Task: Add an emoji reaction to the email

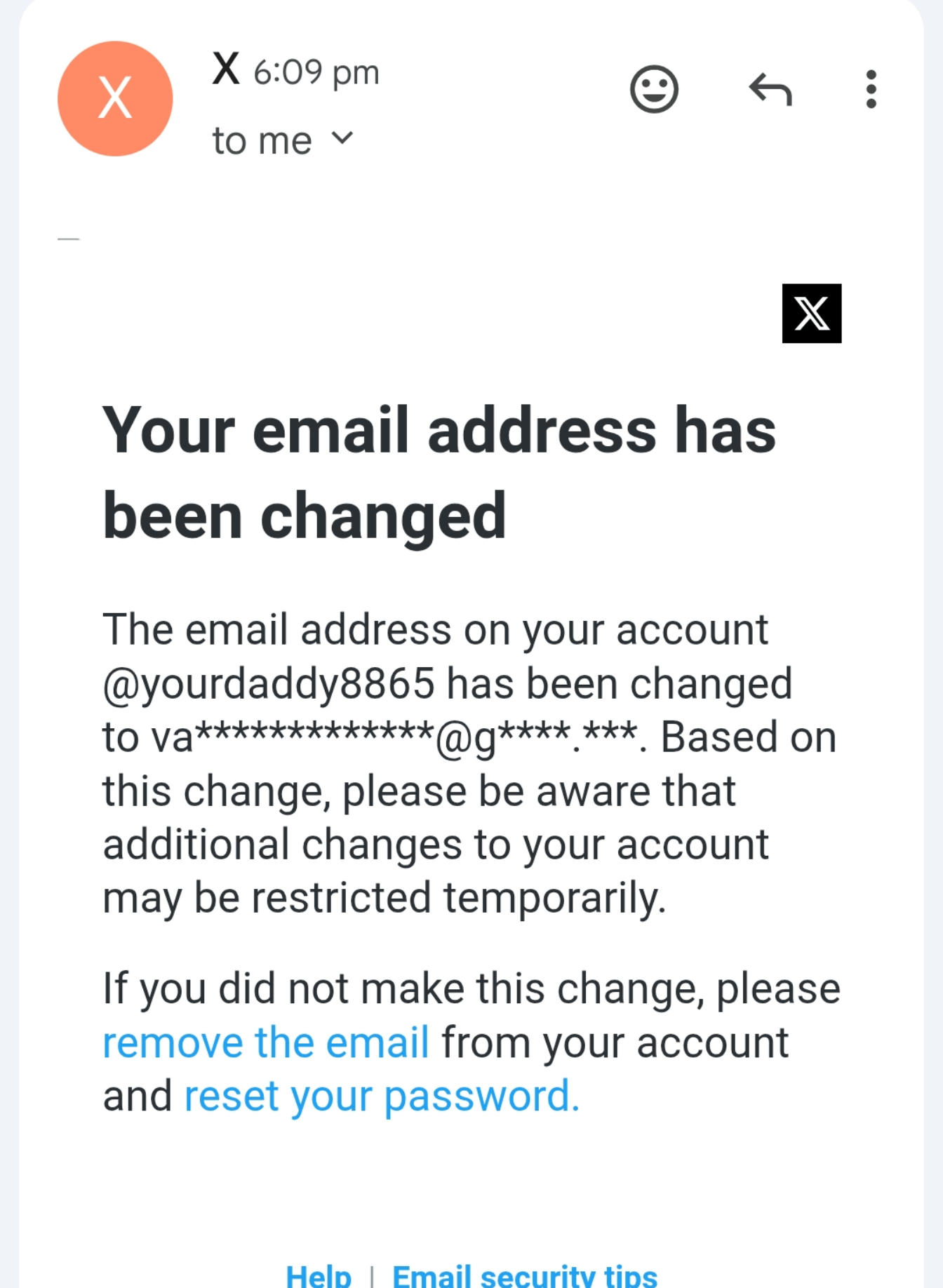Action: pyautogui.click(x=654, y=90)
